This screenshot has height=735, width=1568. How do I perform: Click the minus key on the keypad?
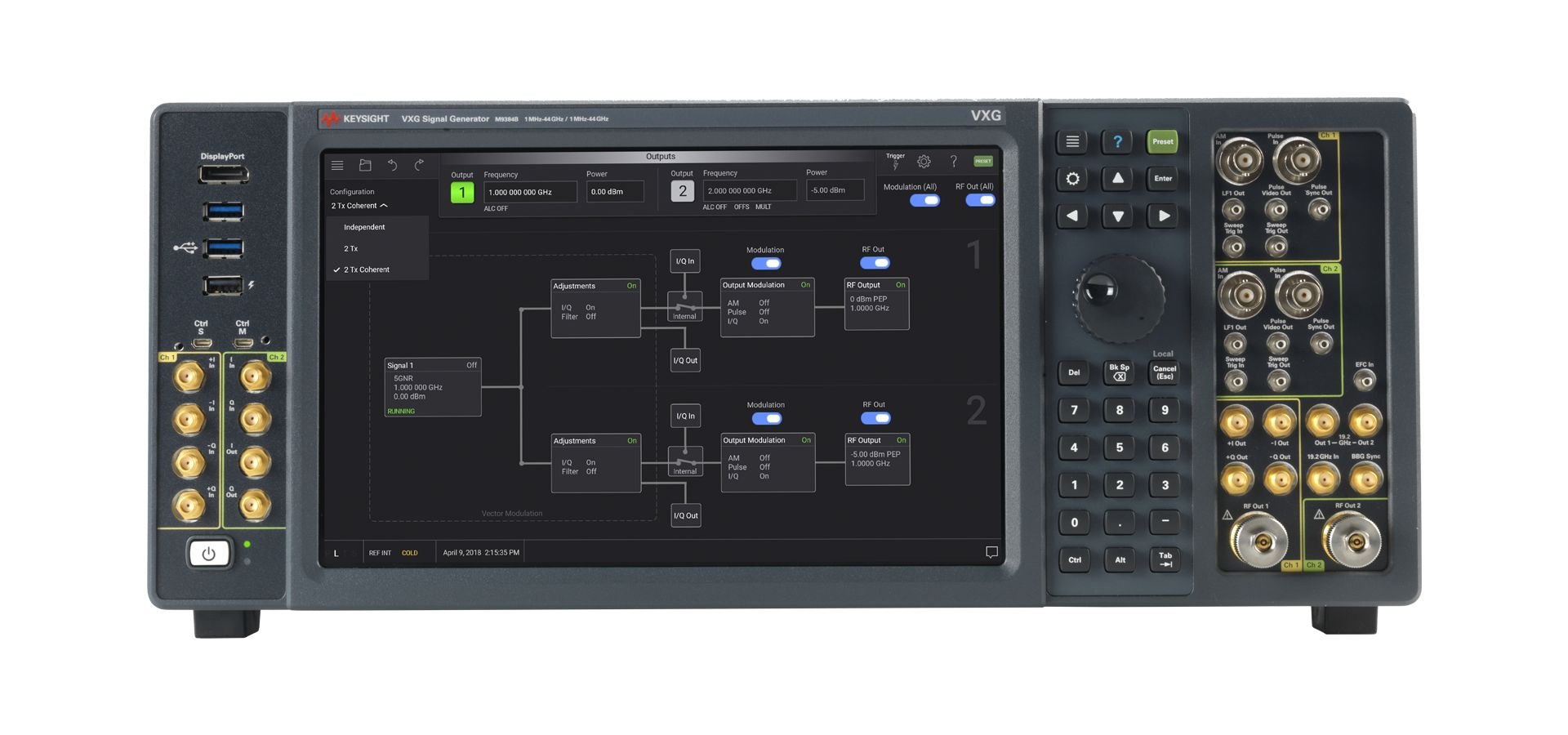tap(1165, 521)
